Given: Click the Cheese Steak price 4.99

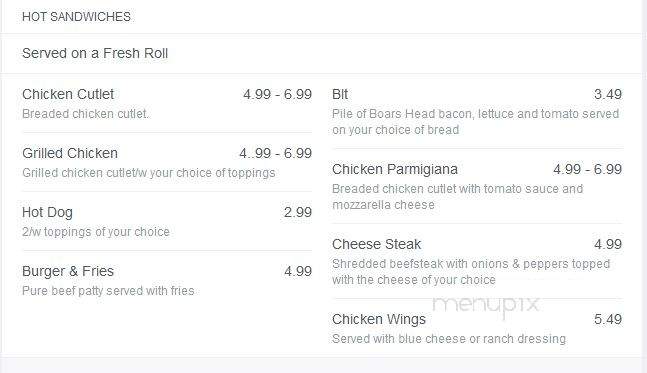Looking at the screenshot, I should pyautogui.click(x=608, y=245).
